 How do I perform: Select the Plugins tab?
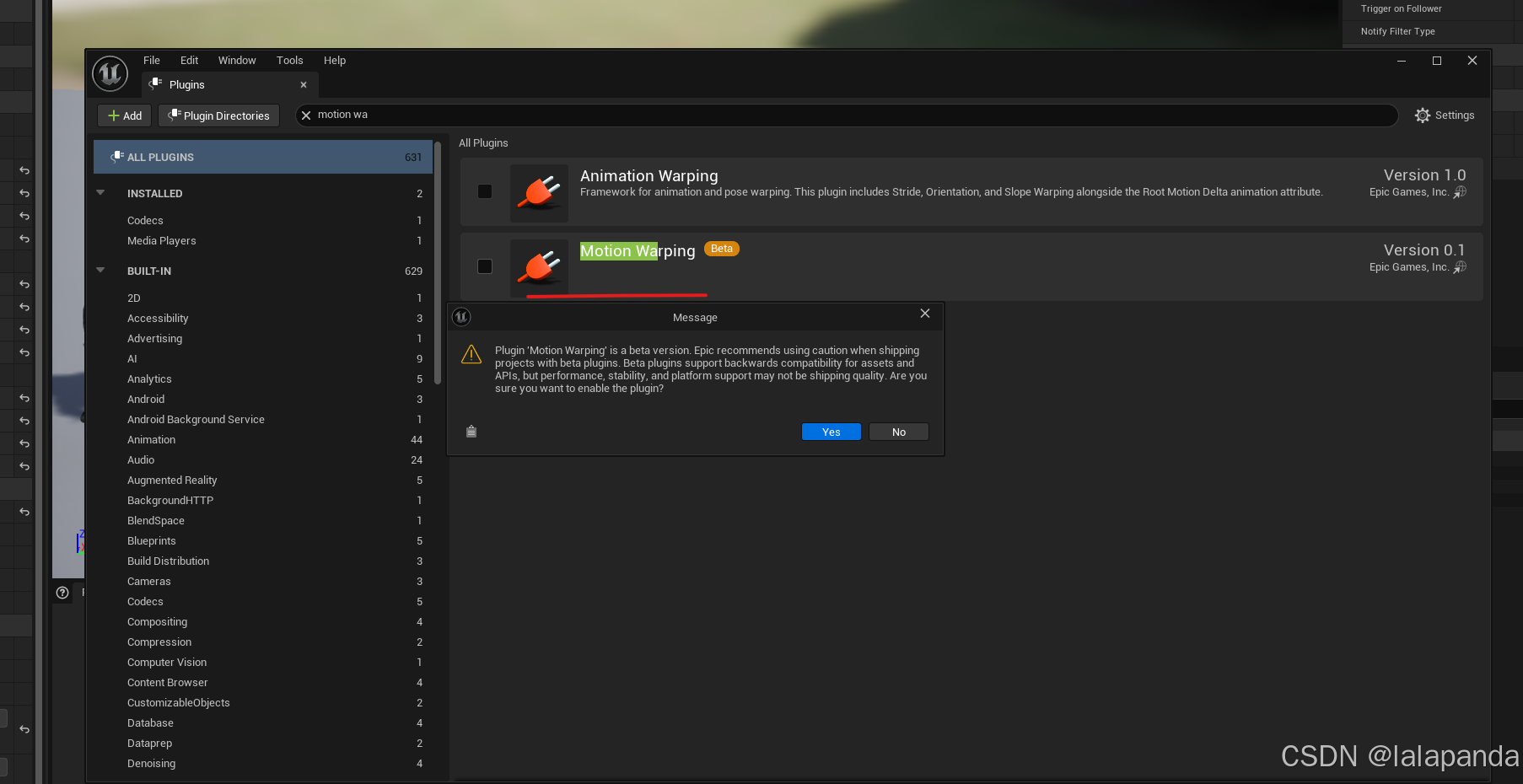229,85
